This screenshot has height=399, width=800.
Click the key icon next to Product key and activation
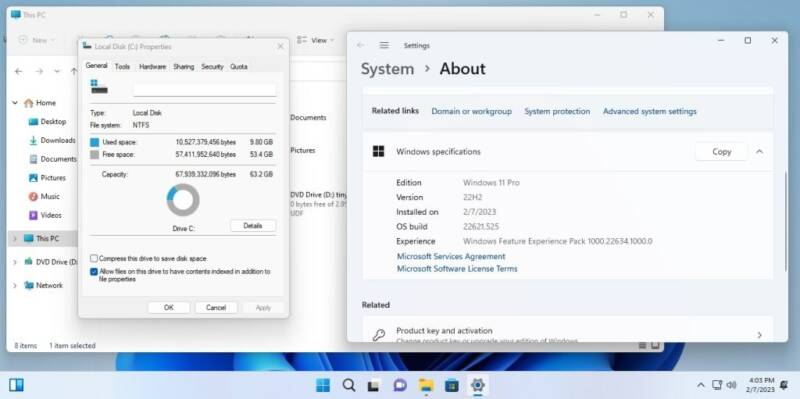click(x=379, y=335)
